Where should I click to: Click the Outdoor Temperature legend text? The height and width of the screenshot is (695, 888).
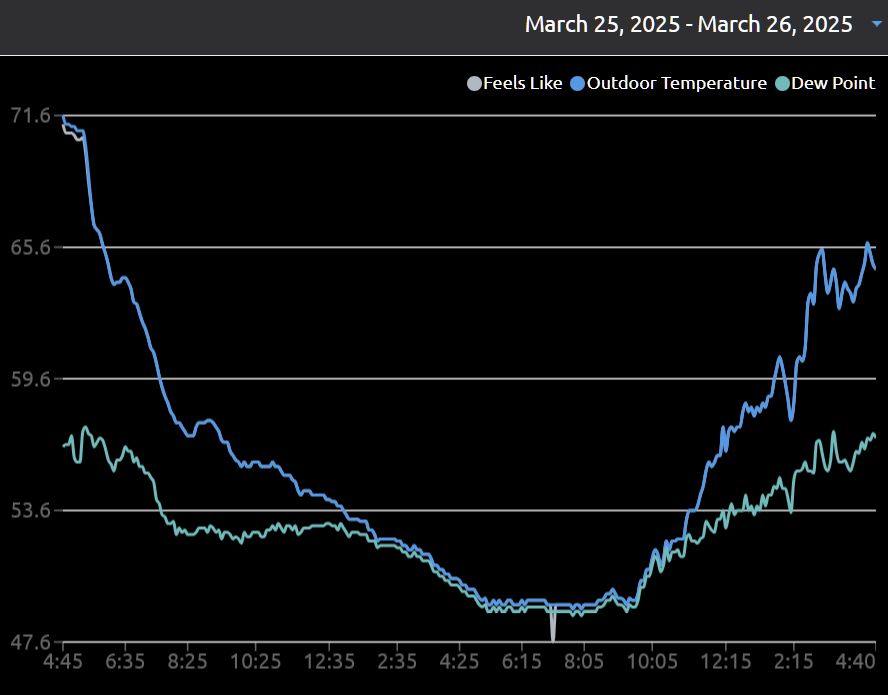pos(677,83)
